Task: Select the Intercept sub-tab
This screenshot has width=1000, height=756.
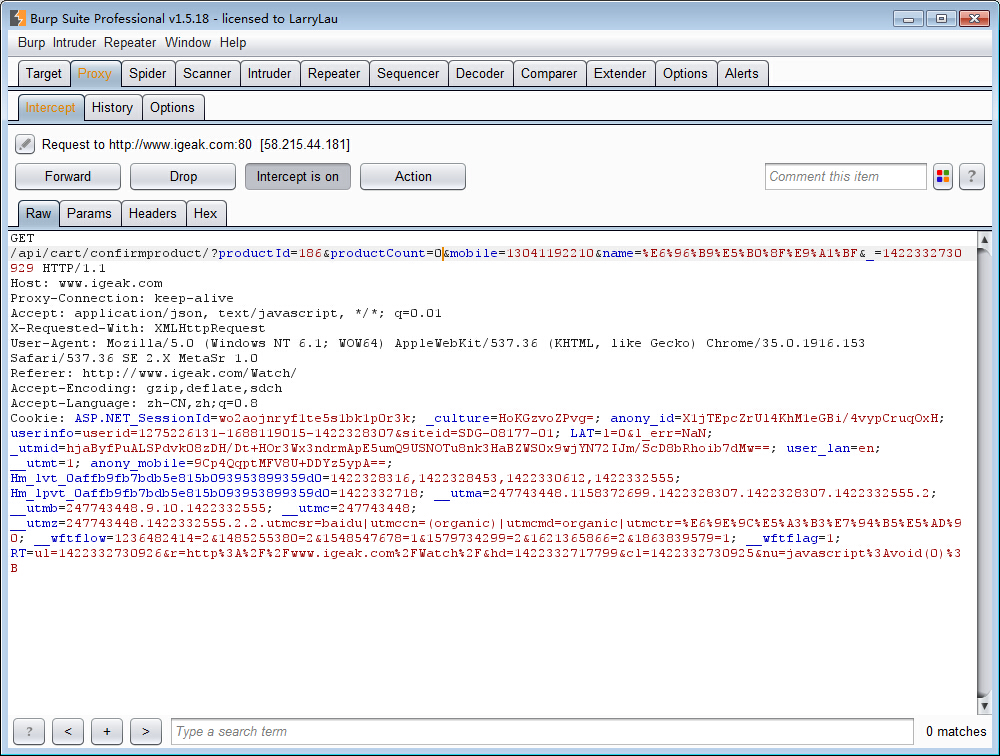Action: (50, 107)
